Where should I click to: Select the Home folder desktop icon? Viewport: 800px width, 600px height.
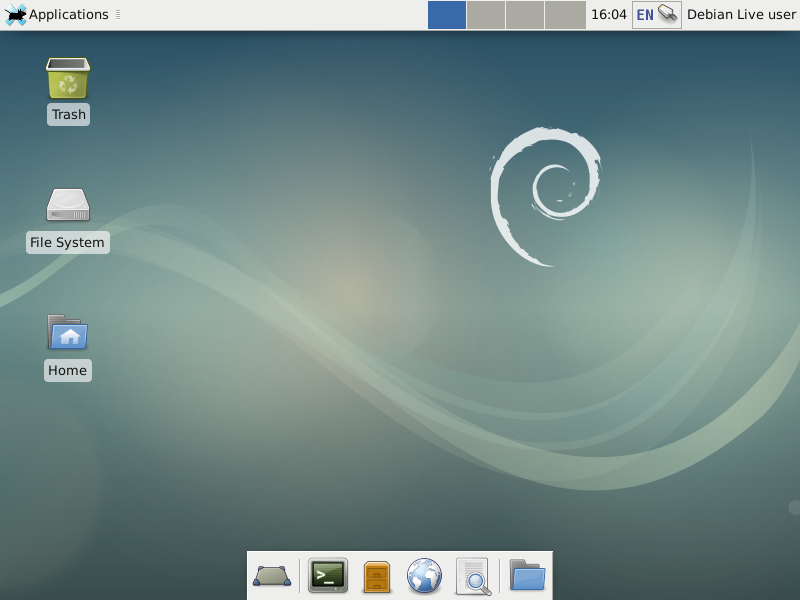tap(68, 333)
